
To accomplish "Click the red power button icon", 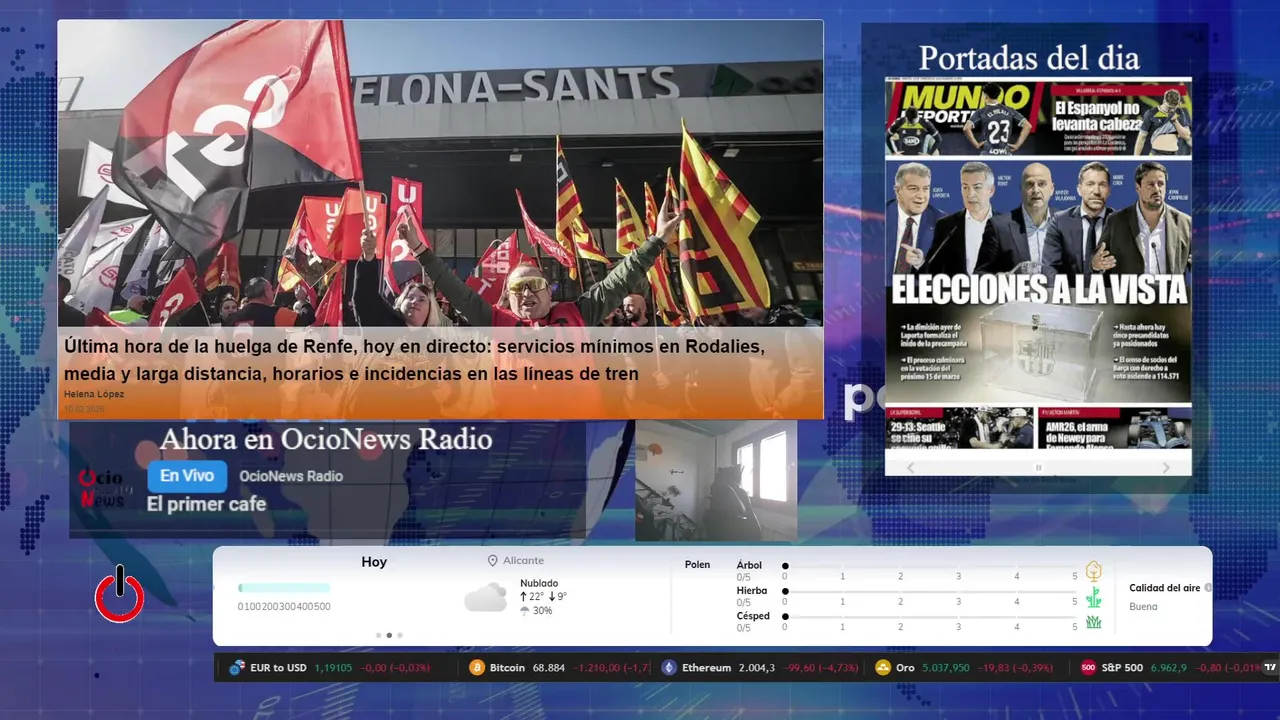I will pyautogui.click(x=119, y=595).
